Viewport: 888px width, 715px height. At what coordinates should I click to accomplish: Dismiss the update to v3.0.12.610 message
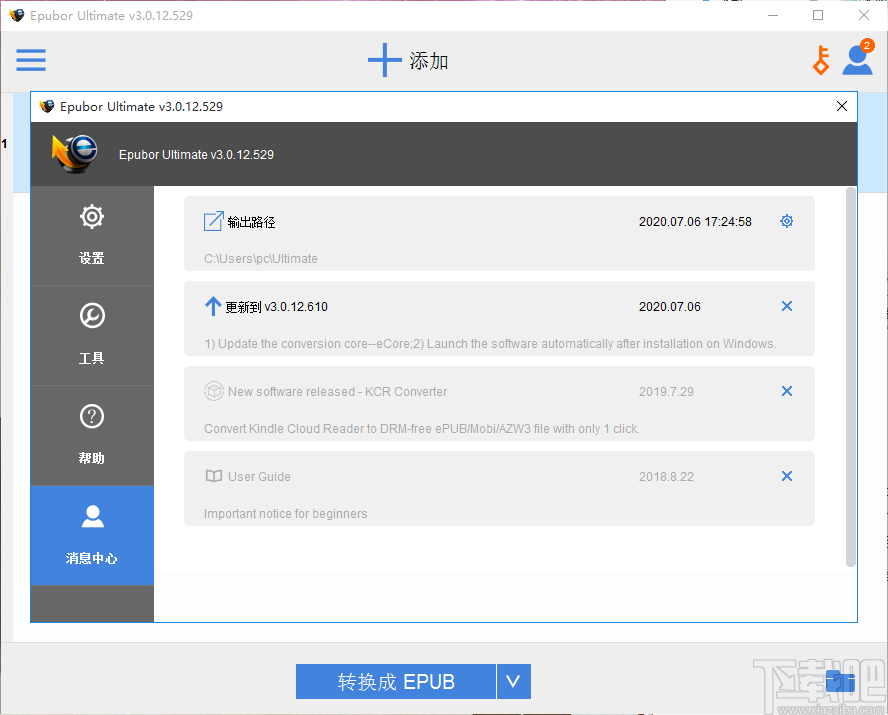[x=787, y=306]
